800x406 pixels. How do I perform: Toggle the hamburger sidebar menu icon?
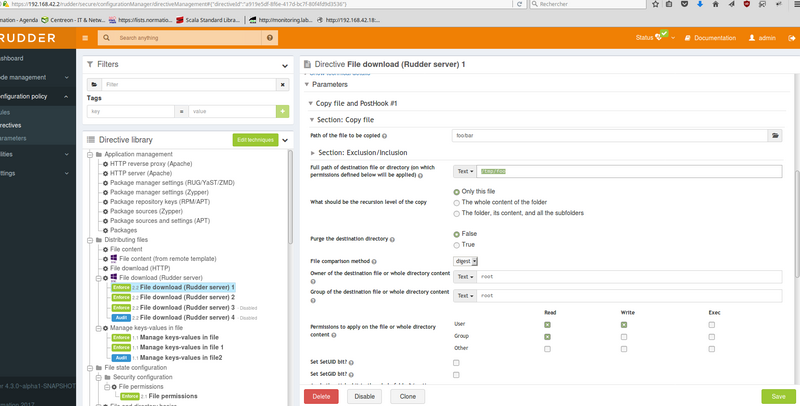85,38
